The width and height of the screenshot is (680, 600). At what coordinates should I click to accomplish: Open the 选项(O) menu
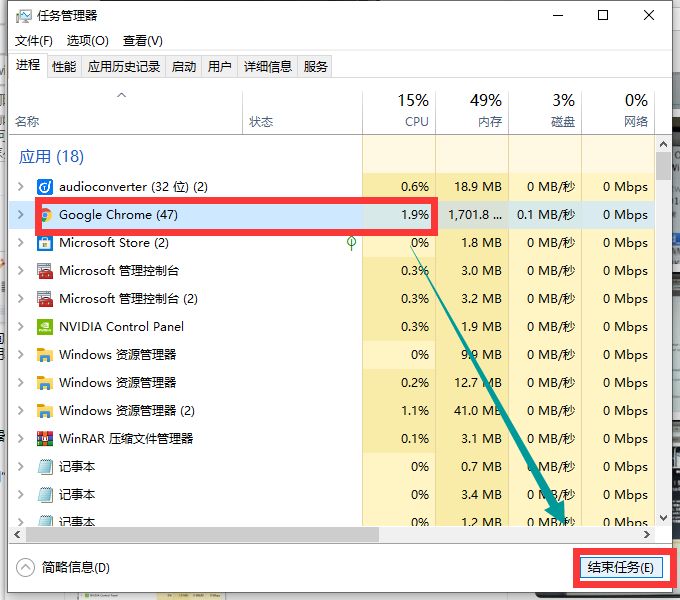[87, 40]
